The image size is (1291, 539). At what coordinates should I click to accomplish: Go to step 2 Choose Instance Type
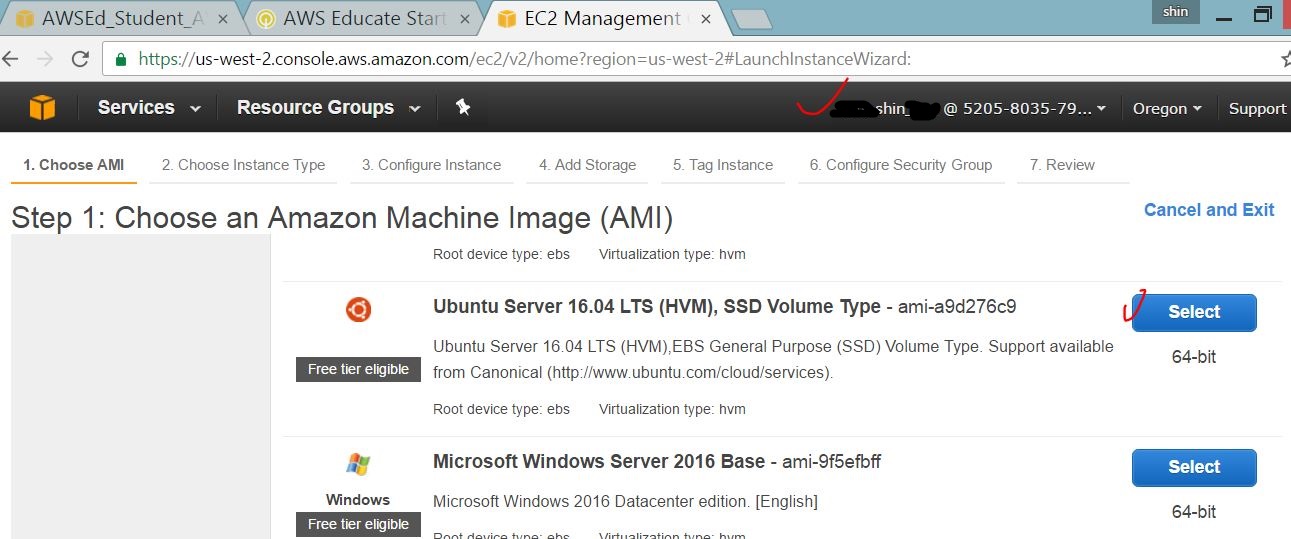coord(243,165)
